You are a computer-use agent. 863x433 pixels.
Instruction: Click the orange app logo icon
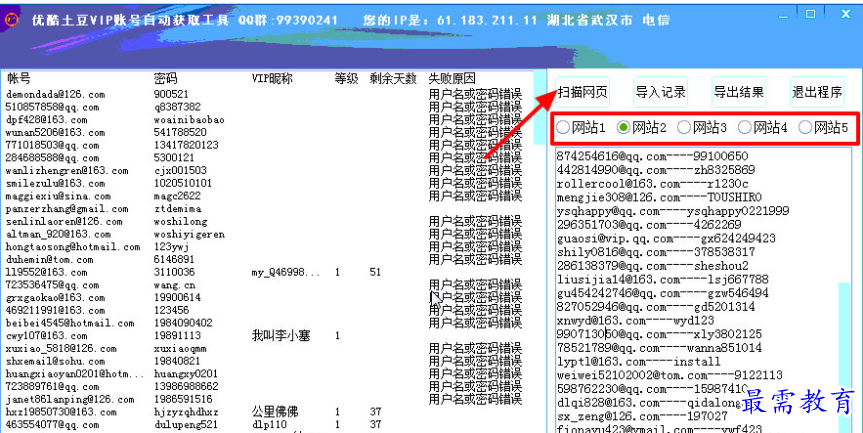(12, 20)
